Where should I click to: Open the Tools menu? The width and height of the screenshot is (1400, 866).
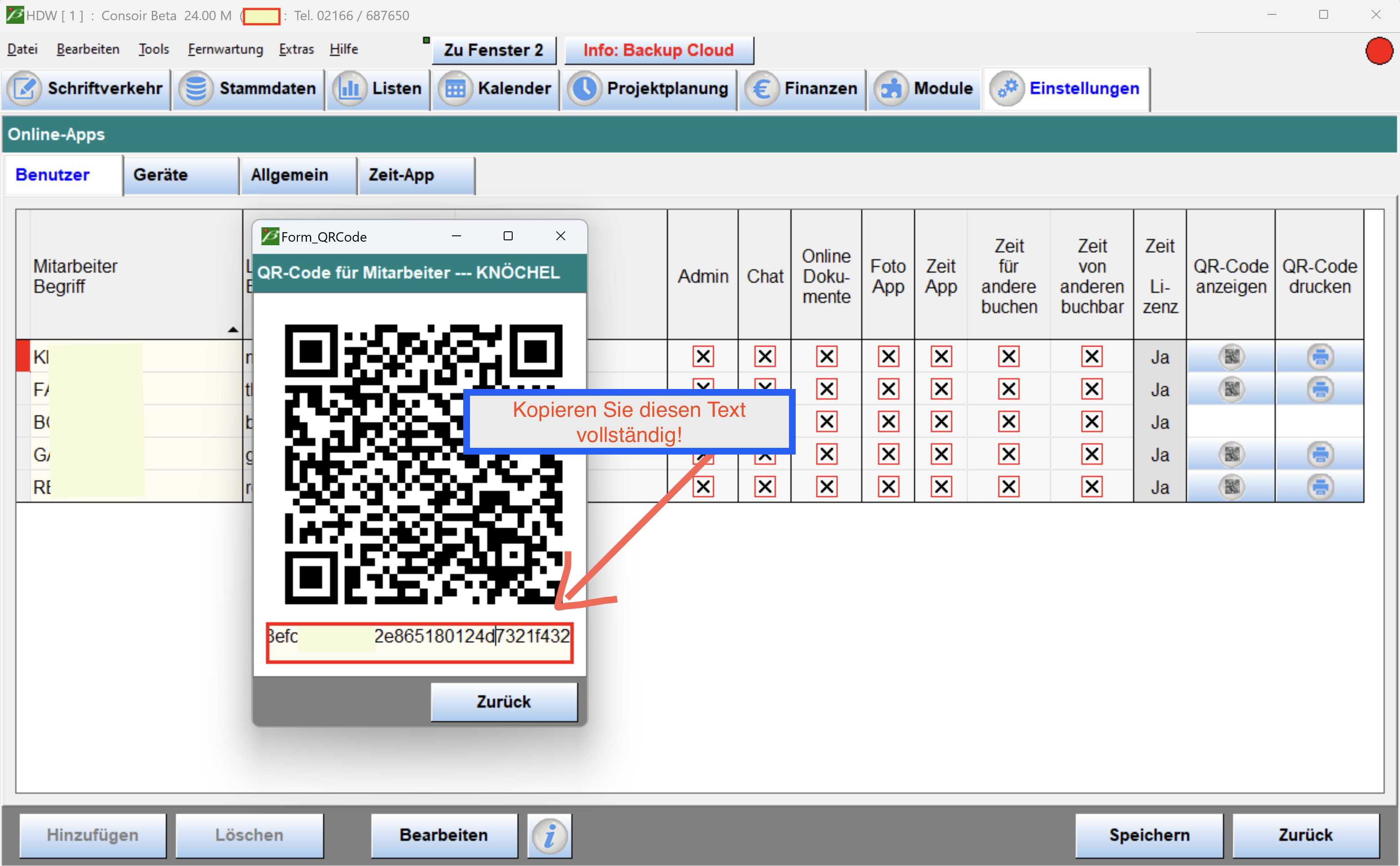pos(154,49)
